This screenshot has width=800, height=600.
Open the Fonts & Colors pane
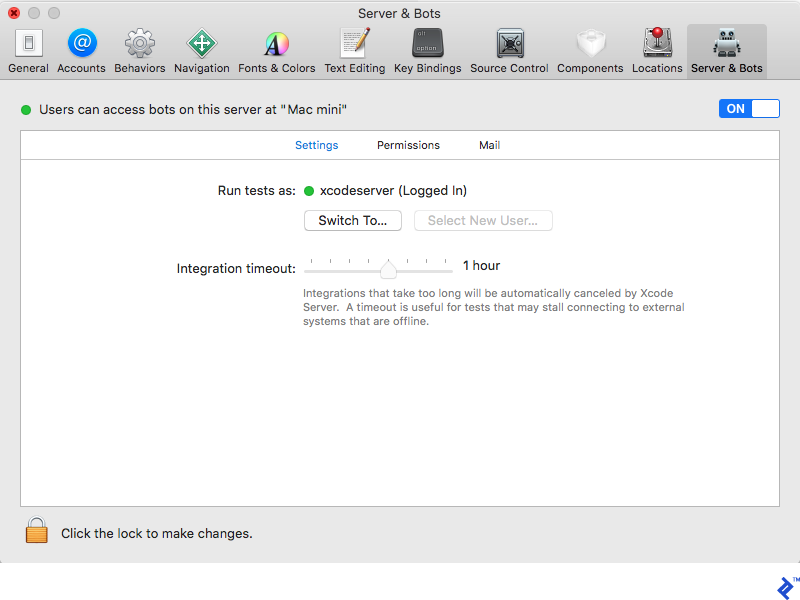276,45
